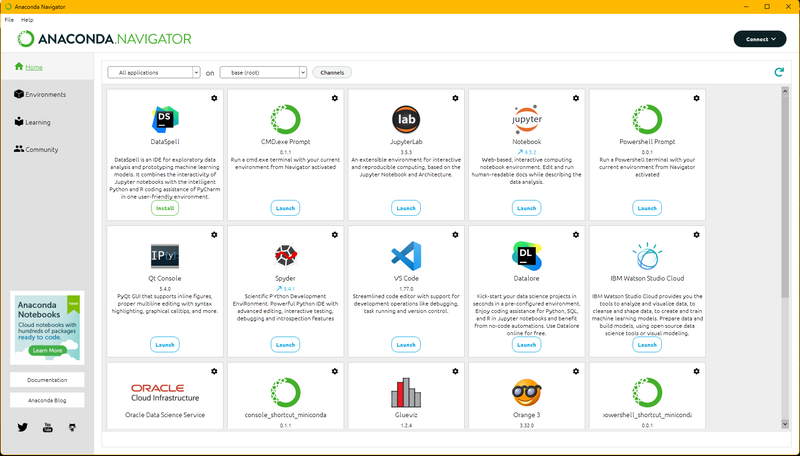Click the console_shortcut_miniconda icon

click(x=285, y=393)
